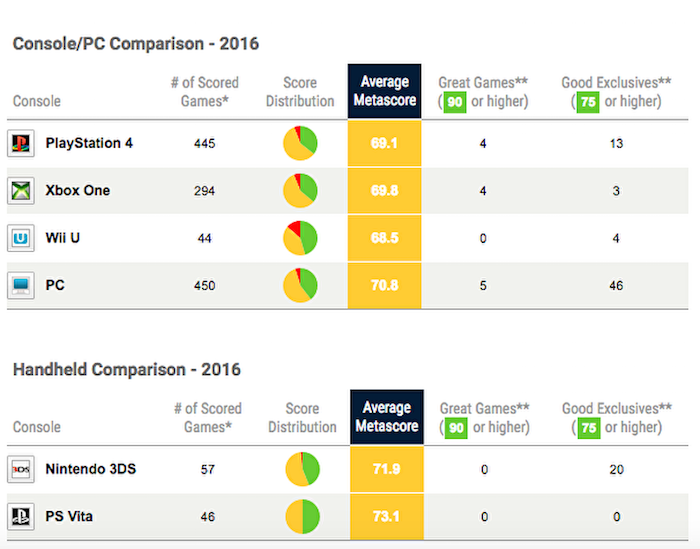This screenshot has height=549, width=700.
Task: Open the Nintendo 3DS link
Action: [91, 469]
